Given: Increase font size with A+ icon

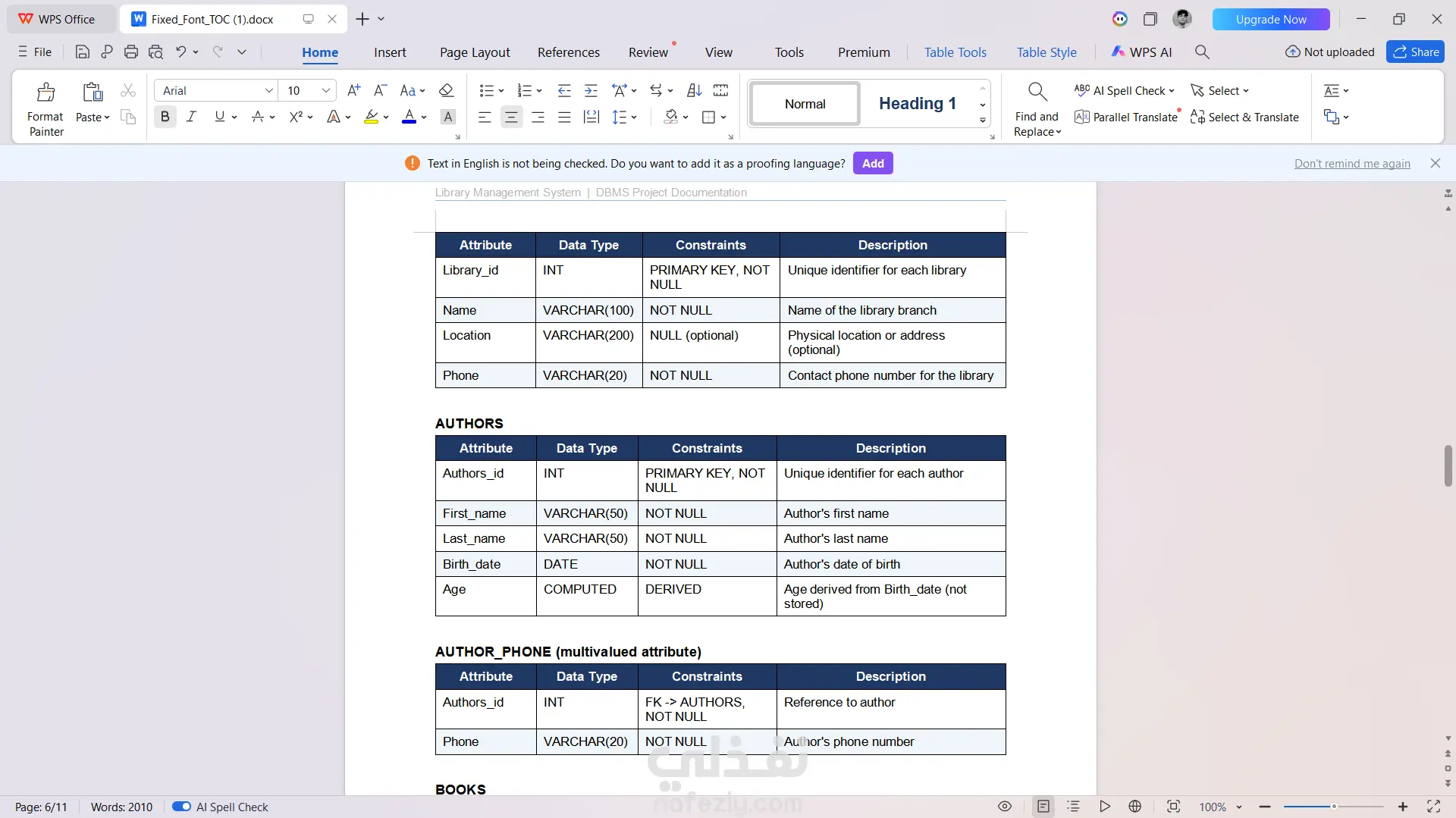Looking at the screenshot, I should click(x=353, y=91).
